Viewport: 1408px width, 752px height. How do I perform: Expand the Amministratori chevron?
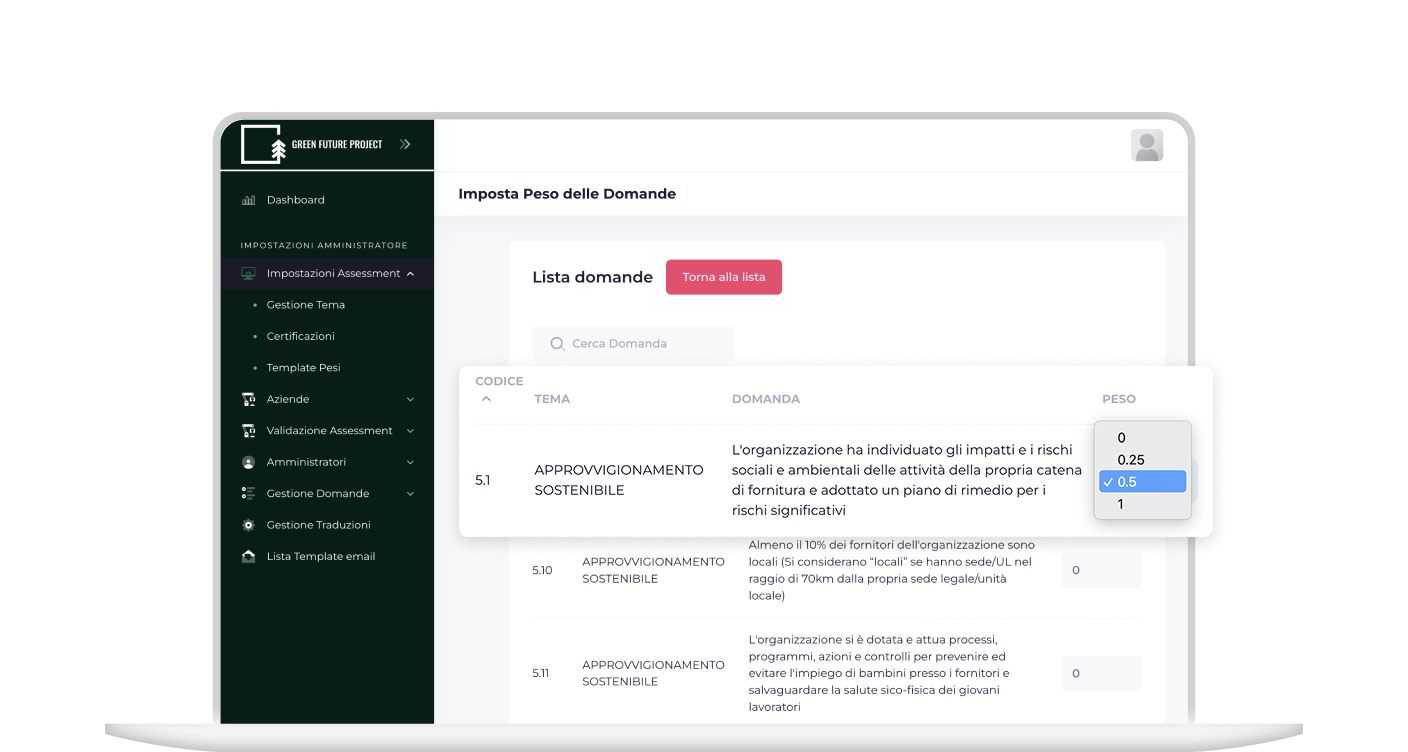pyautogui.click(x=411, y=462)
